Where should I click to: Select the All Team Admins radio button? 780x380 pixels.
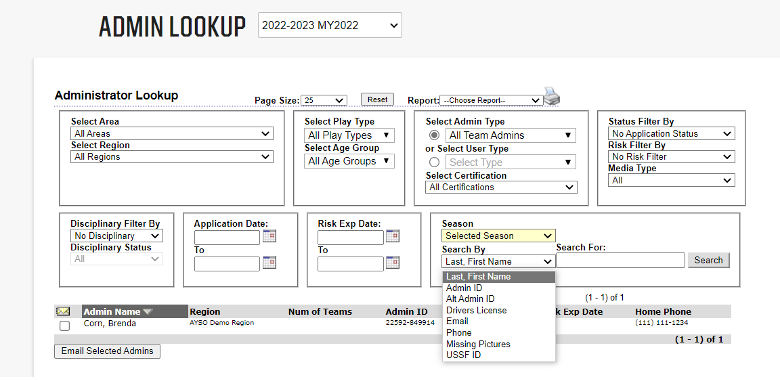pyautogui.click(x=434, y=135)
